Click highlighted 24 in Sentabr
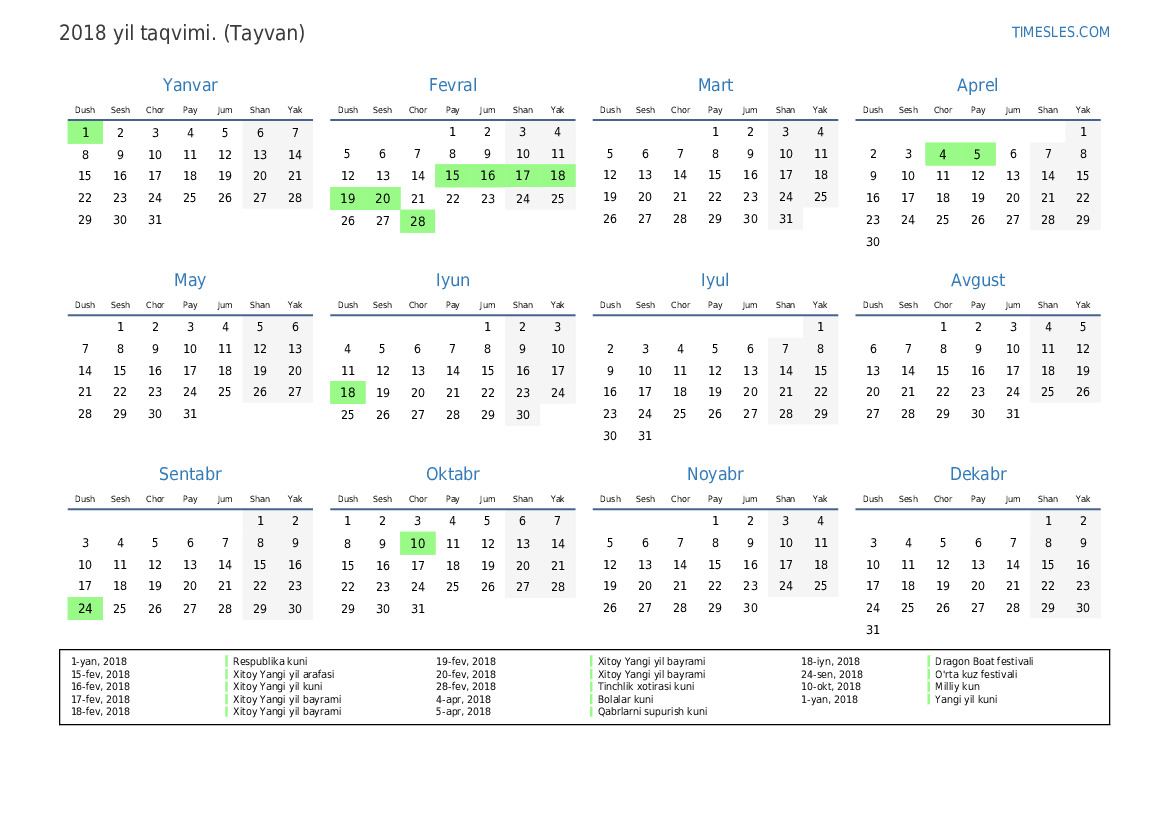 85,609
